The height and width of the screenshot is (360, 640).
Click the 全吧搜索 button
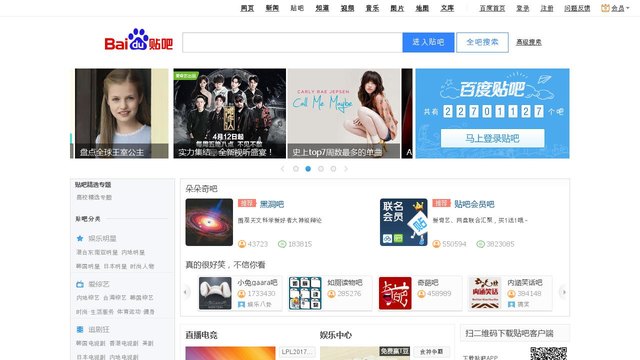pyautogui.click(x=482, y=42)
